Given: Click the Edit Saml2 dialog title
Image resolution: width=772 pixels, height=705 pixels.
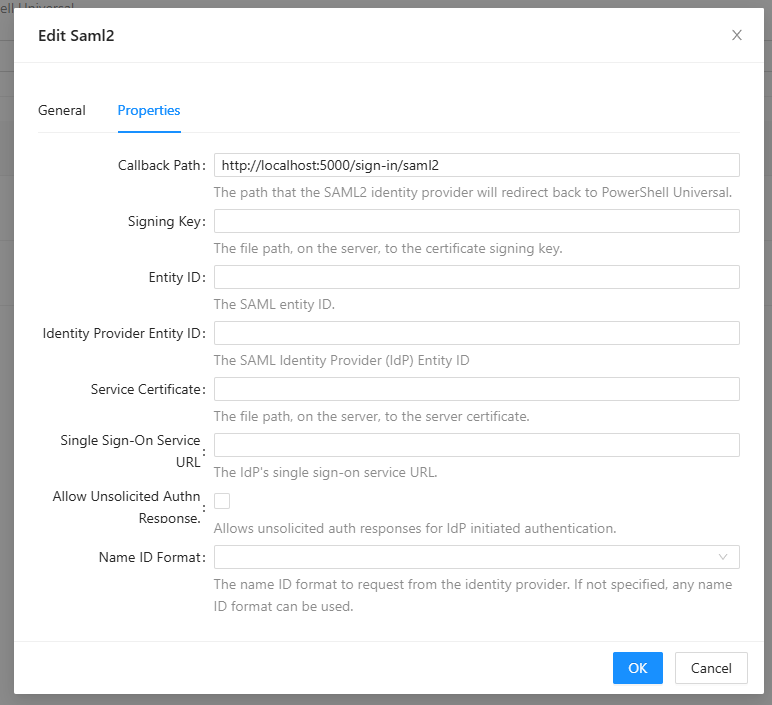Looking at the screenshot, I should point(76,36).
